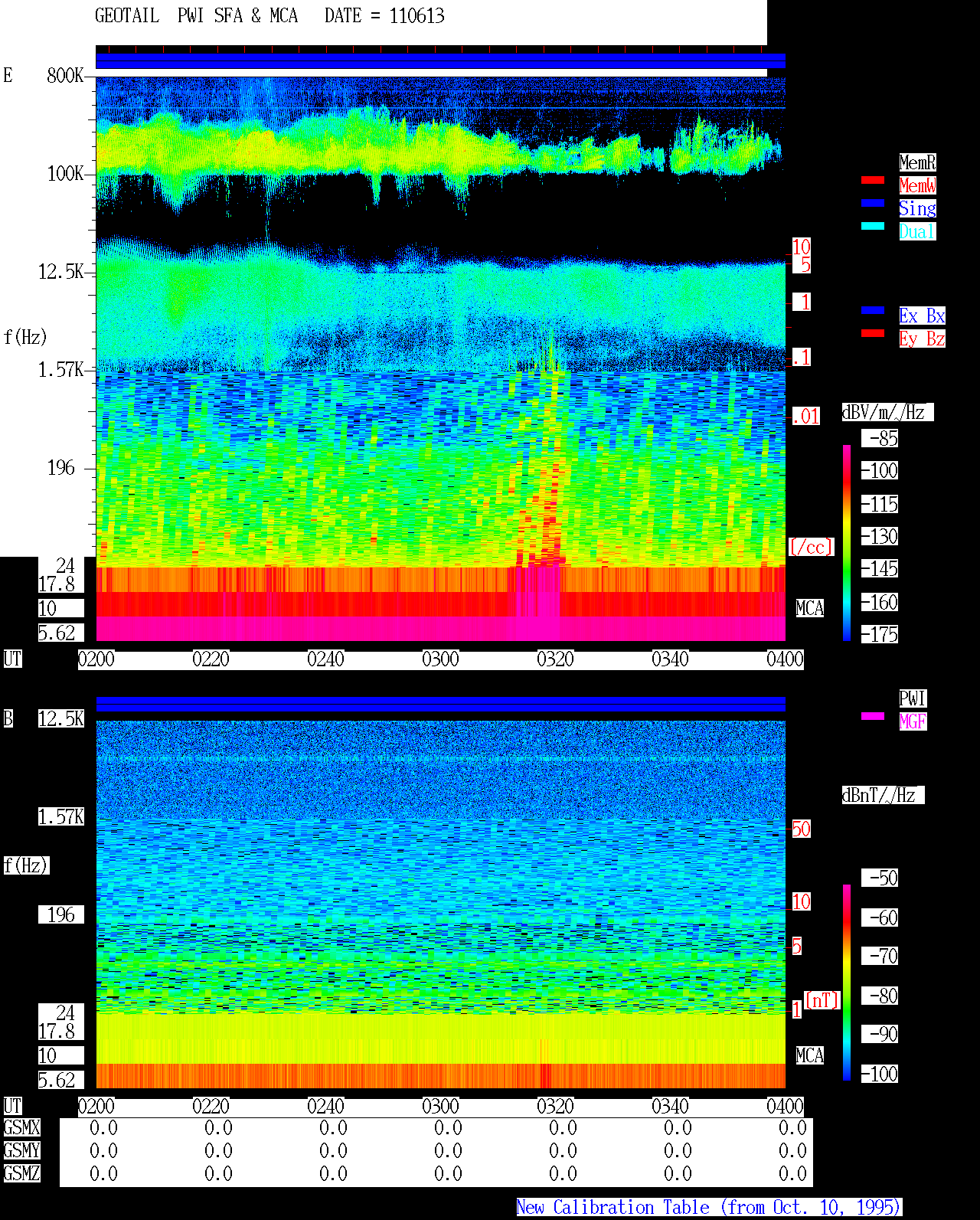Click the PWI legend label
The height and width of the screenshot is (1220, 980).
(913, 698)
